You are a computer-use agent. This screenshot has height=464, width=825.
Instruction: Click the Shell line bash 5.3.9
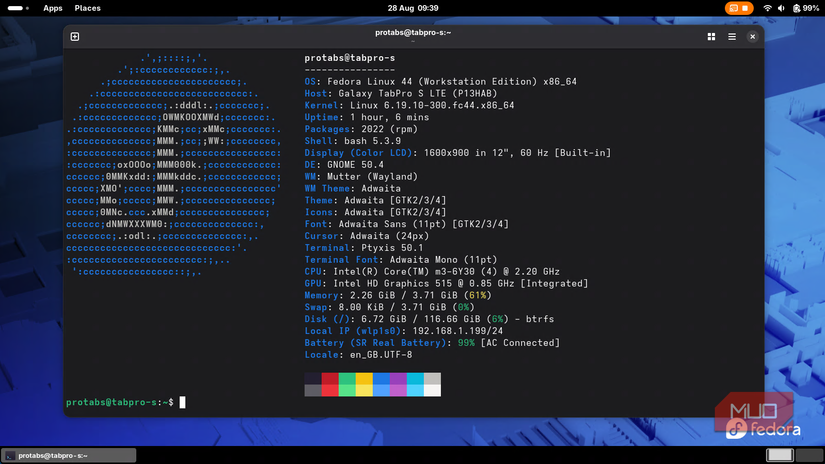click(x=353, y=141)
